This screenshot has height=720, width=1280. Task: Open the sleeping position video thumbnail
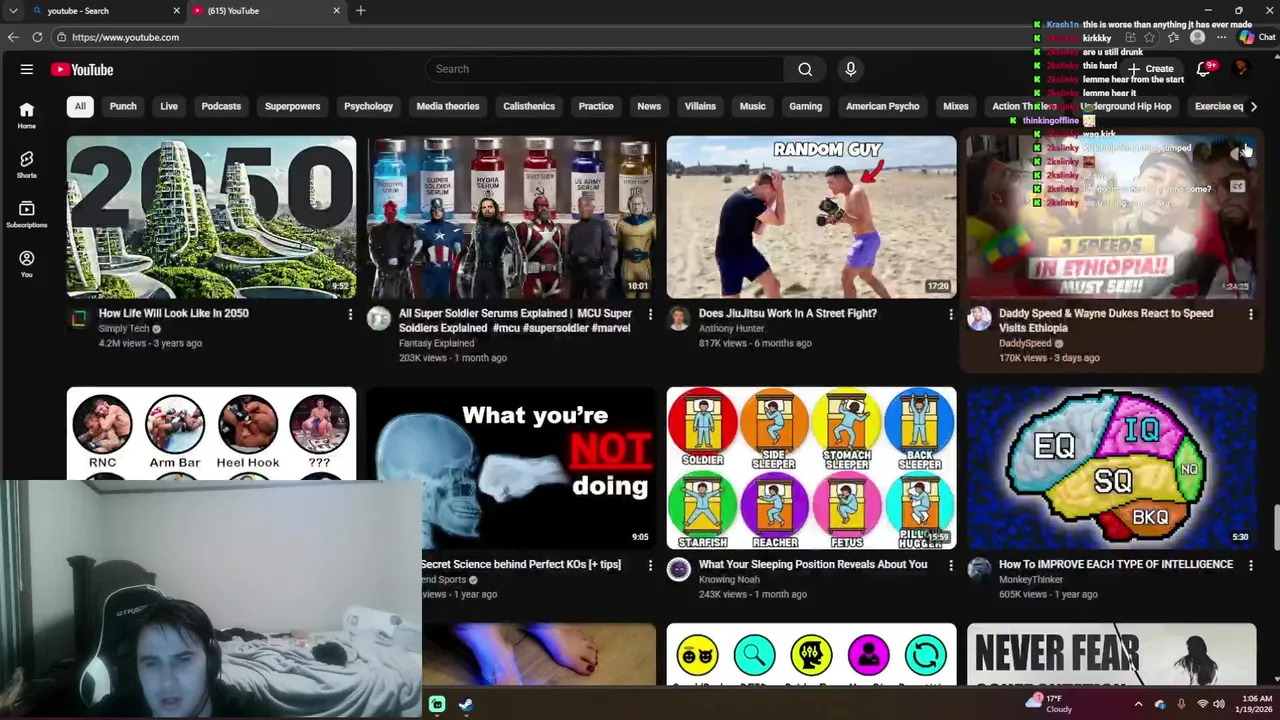point(811,468)
